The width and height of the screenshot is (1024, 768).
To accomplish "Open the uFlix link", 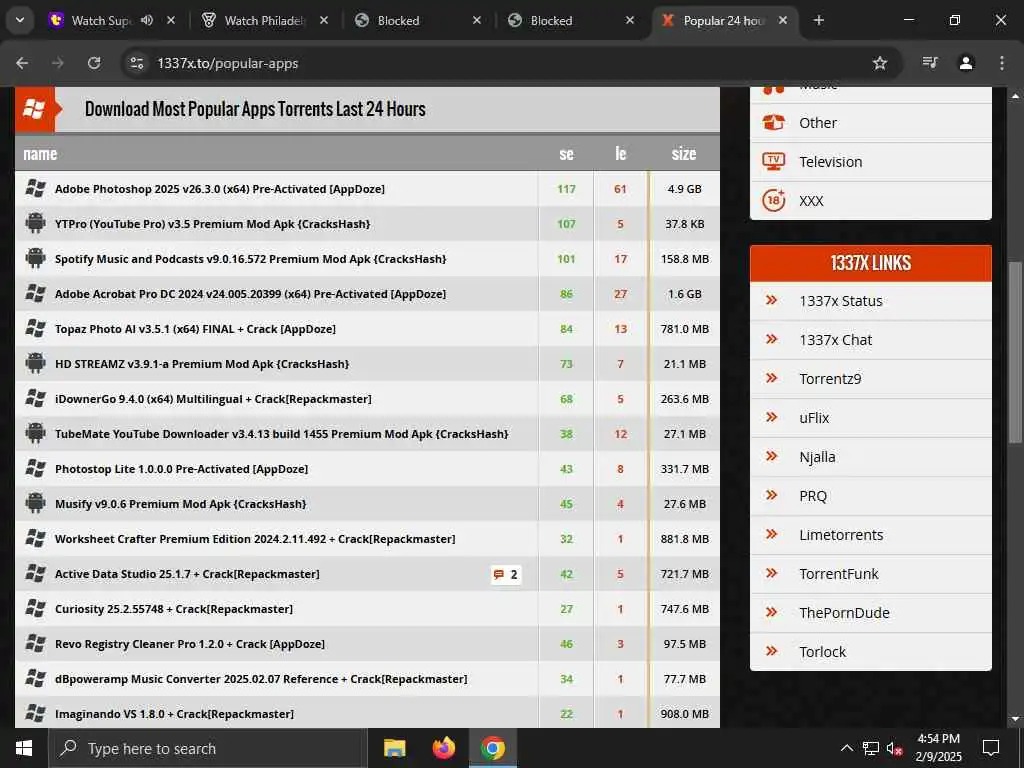I will (814, 418).
